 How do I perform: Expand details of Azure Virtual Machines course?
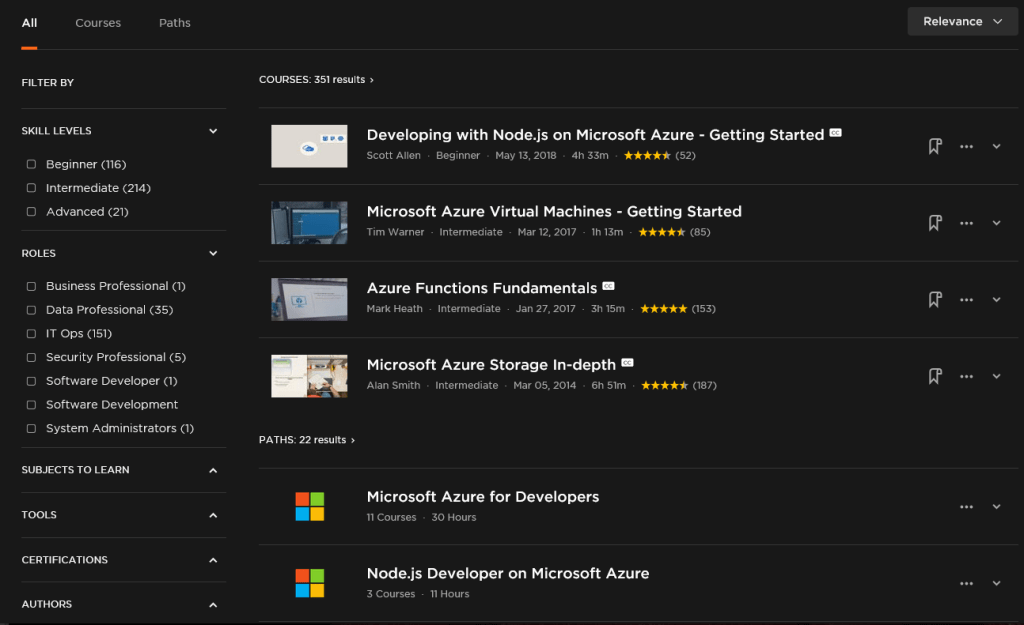coord(997,223)
